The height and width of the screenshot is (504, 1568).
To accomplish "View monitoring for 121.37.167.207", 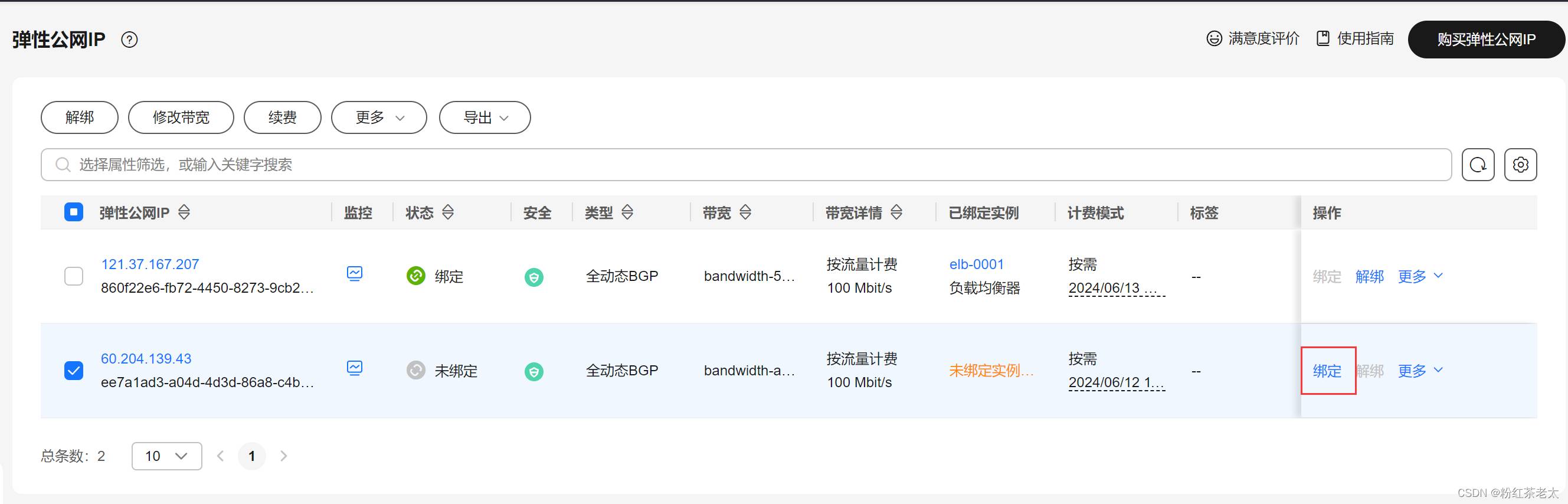I will point(355,273).
